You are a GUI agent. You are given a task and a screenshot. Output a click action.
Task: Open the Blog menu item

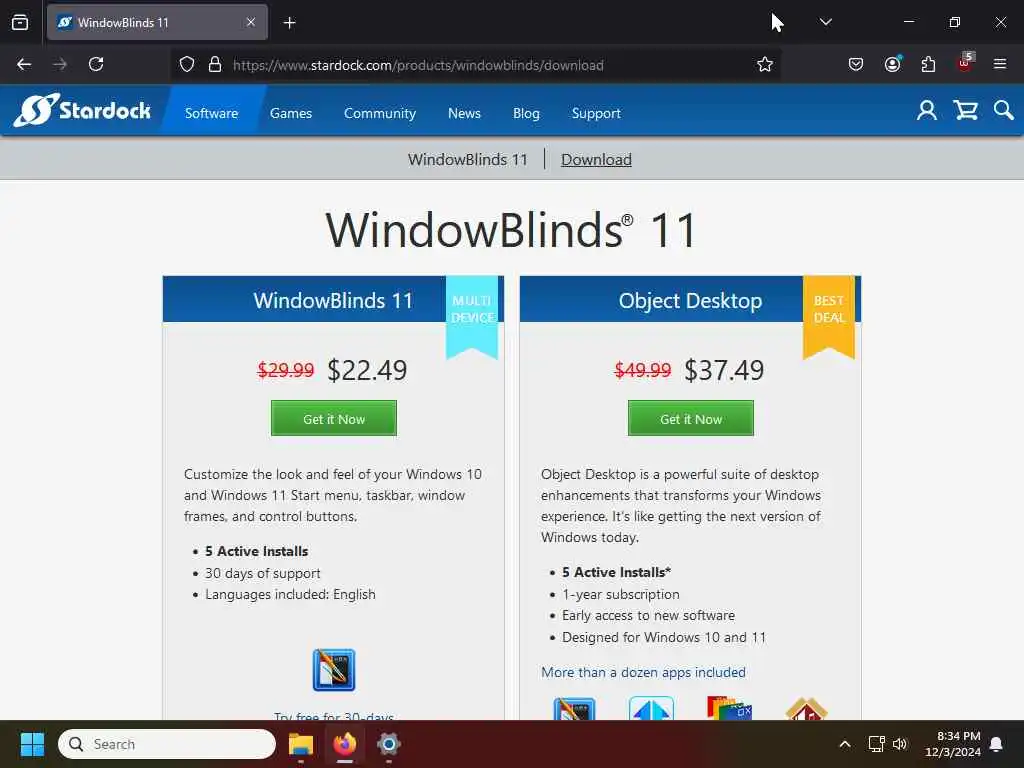click(526, 113)
